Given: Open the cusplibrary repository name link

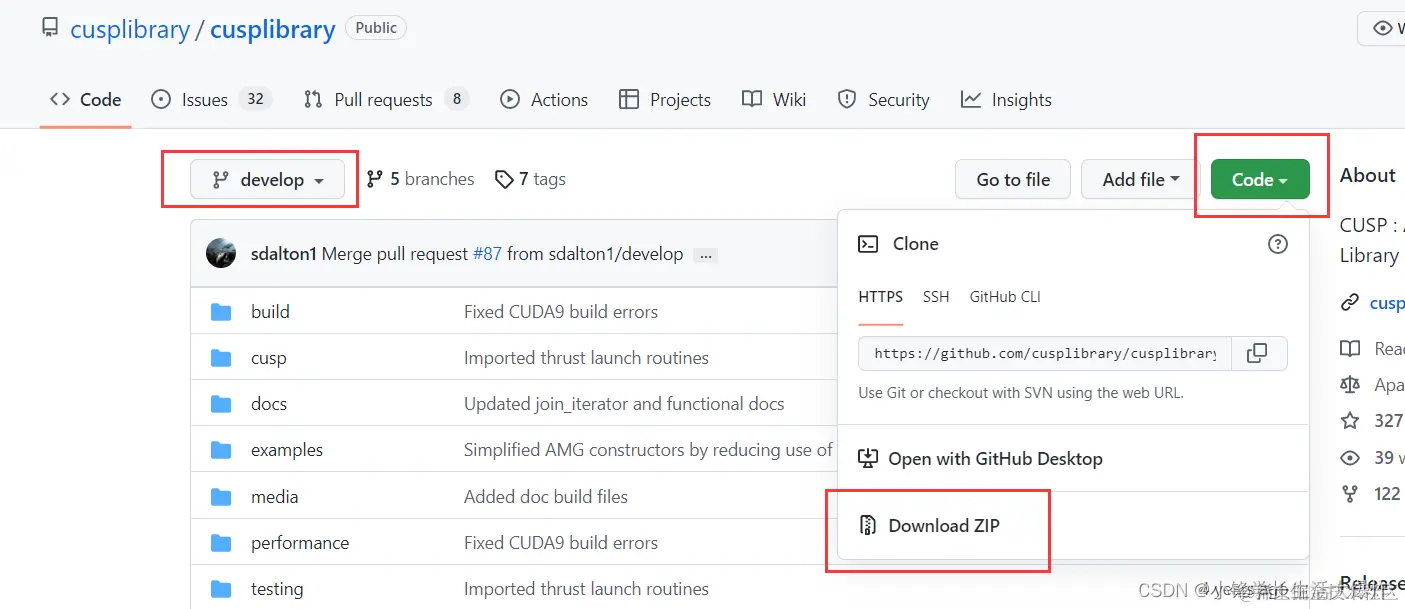Looking at the screenshot, I should pos(272,29).
